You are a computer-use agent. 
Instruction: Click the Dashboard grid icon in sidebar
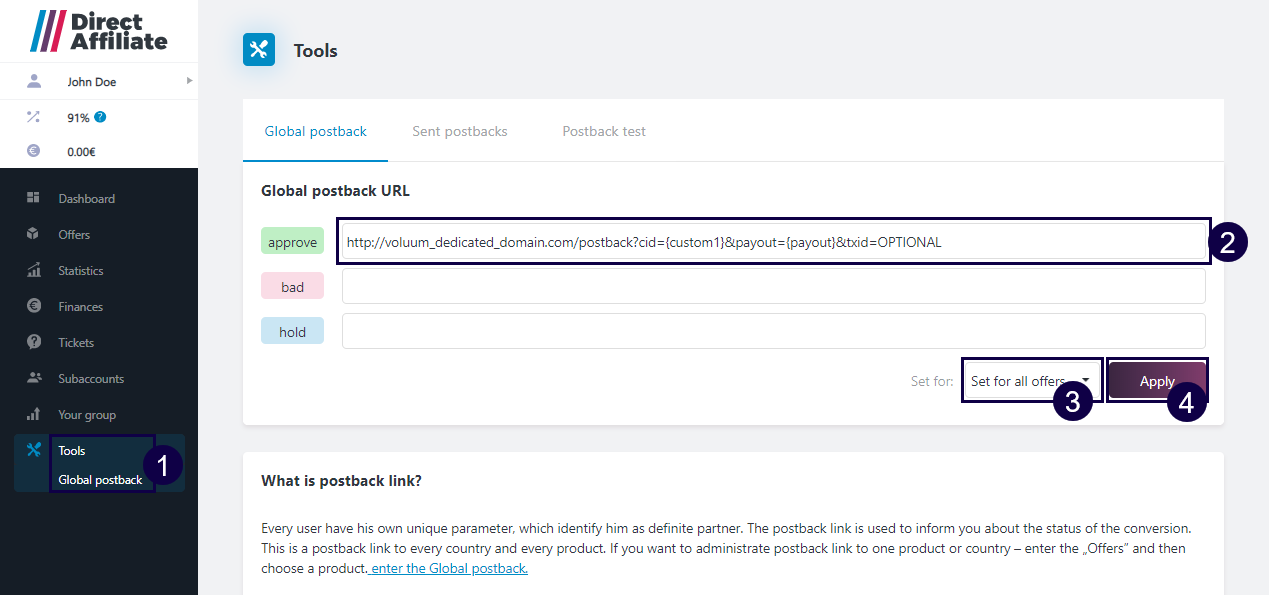tap(33, 198)
